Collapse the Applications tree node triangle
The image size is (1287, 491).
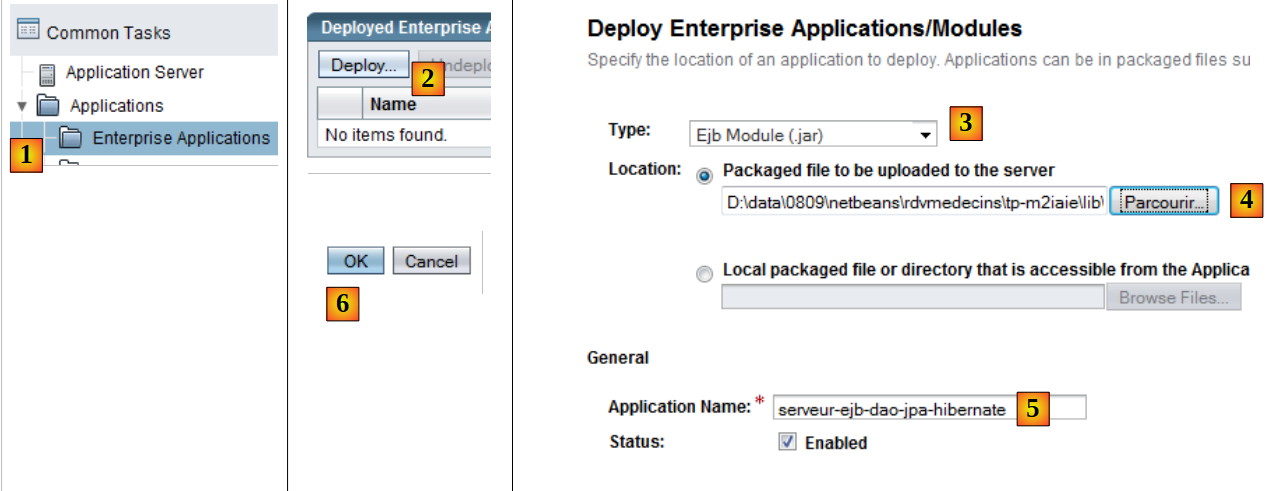[22, 106]
